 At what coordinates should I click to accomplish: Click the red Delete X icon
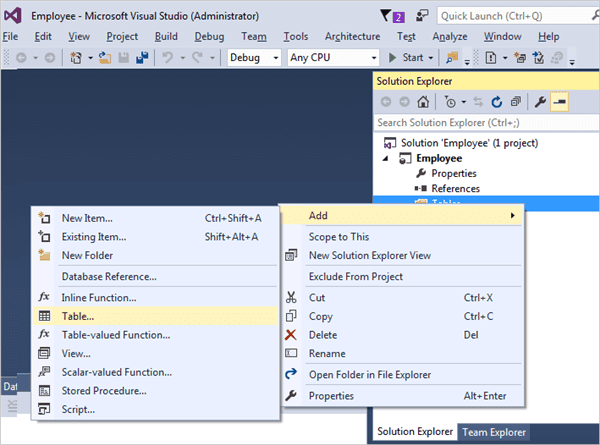[x=291, y=335]
